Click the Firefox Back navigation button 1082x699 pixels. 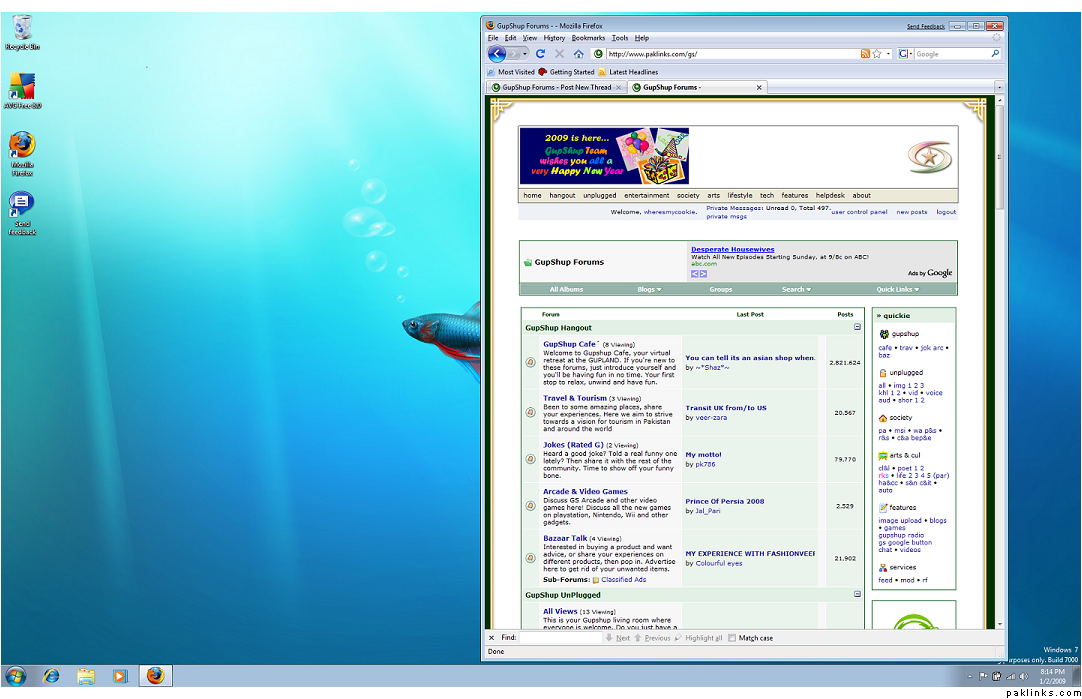tap(497, 54)
